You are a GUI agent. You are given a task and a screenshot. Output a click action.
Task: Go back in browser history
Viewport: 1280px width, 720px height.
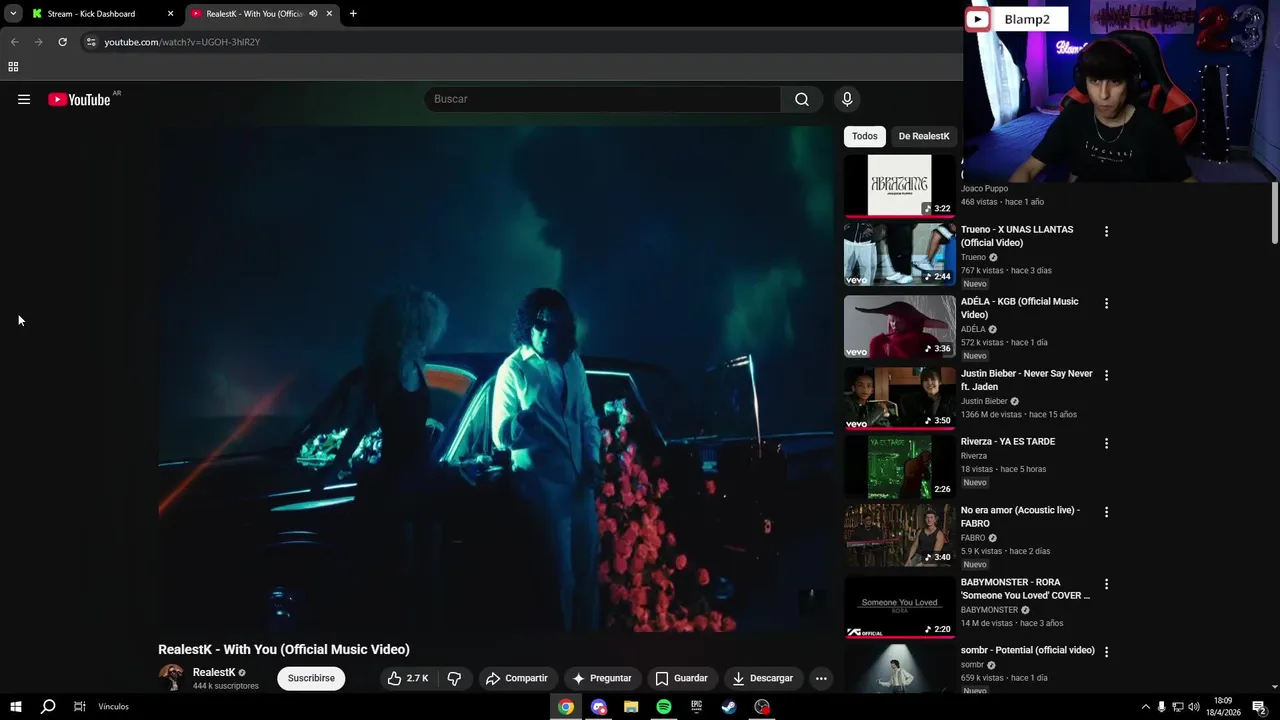[14, 42]
